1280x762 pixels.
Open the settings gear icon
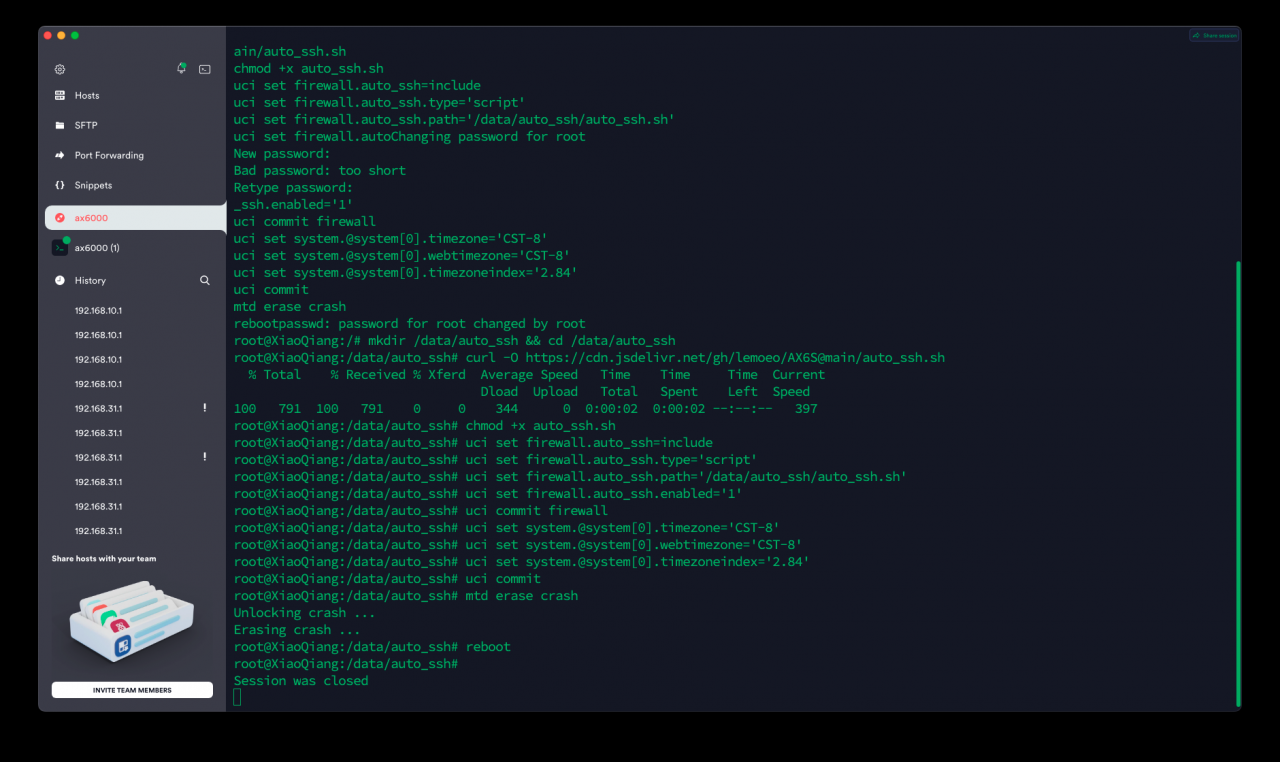click(60, 69)
